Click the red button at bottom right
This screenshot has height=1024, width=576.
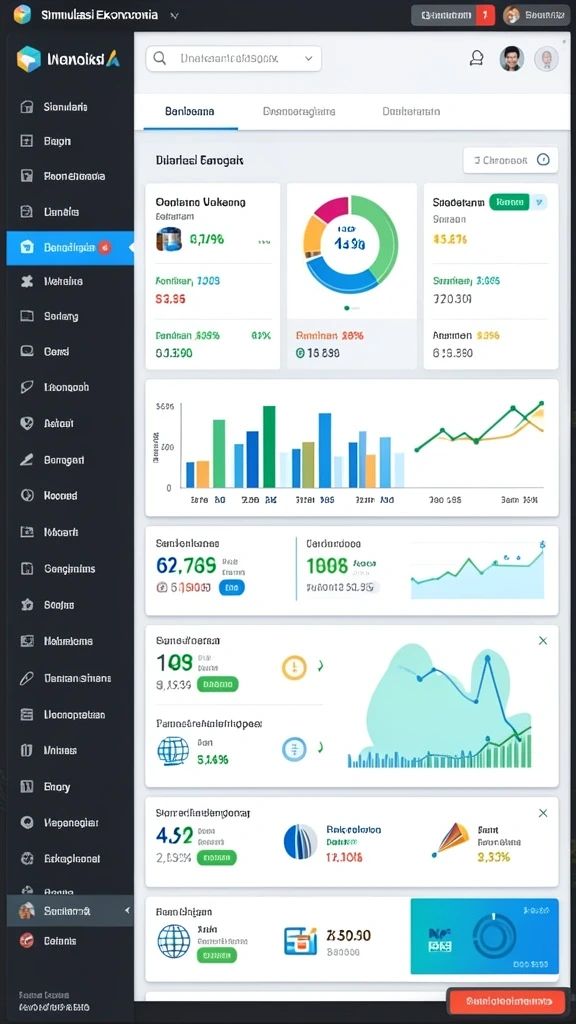pyautogui.click(x=506, y=1001)
